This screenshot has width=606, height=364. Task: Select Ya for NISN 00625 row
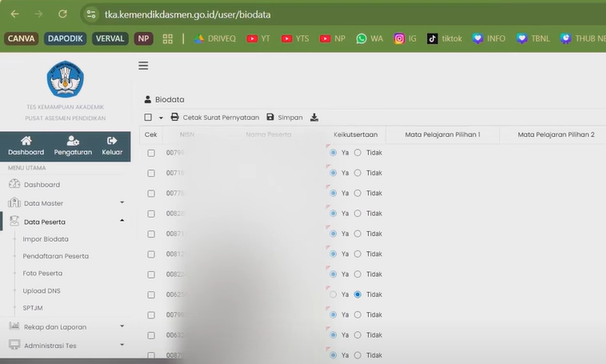(333, 294)
